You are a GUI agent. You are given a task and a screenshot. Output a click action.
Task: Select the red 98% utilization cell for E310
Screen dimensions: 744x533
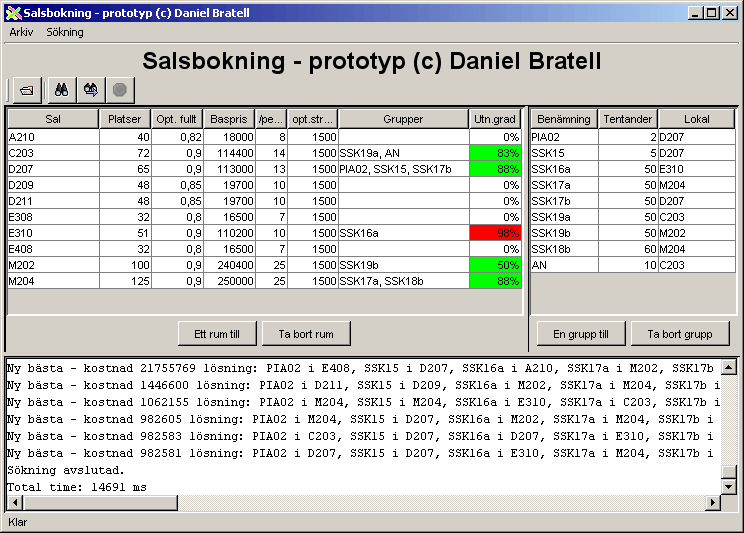coord(495,232)
